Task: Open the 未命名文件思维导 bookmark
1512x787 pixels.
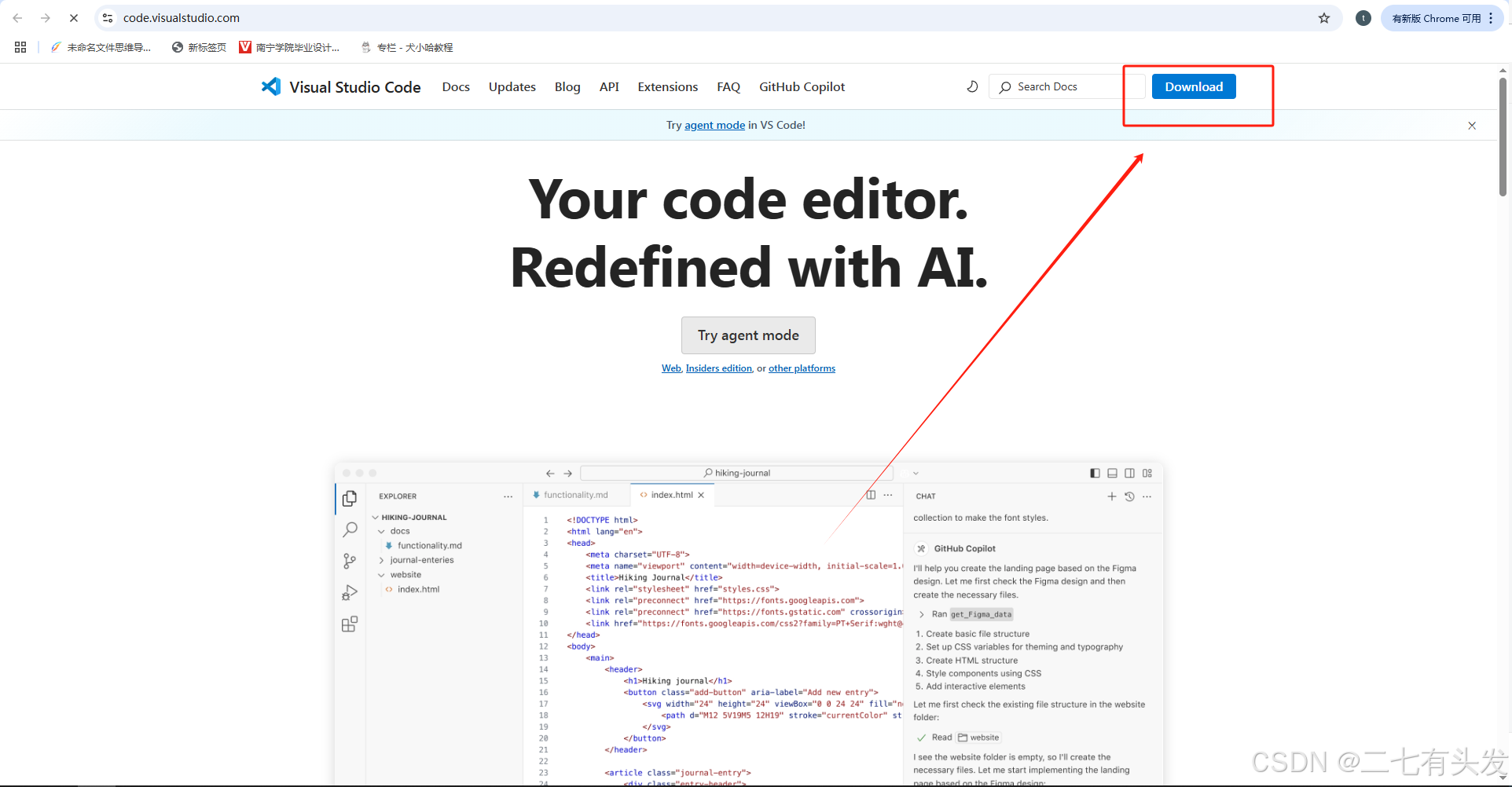Action: click(x=101, y=47)
